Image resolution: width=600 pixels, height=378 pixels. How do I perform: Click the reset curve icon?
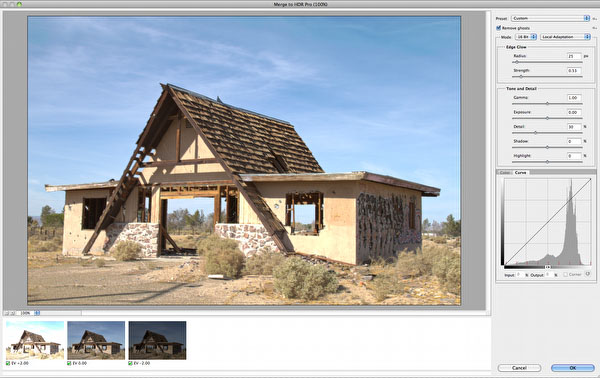point(588,274)
